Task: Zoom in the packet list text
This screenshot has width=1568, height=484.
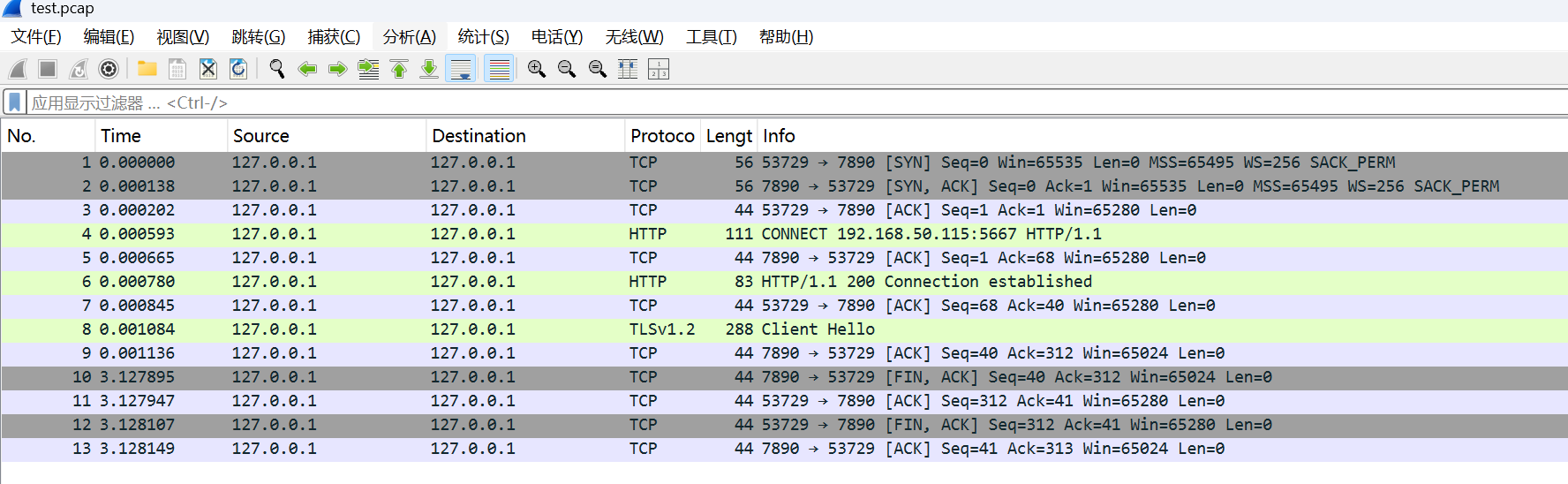Action: (x=536, y=69)
